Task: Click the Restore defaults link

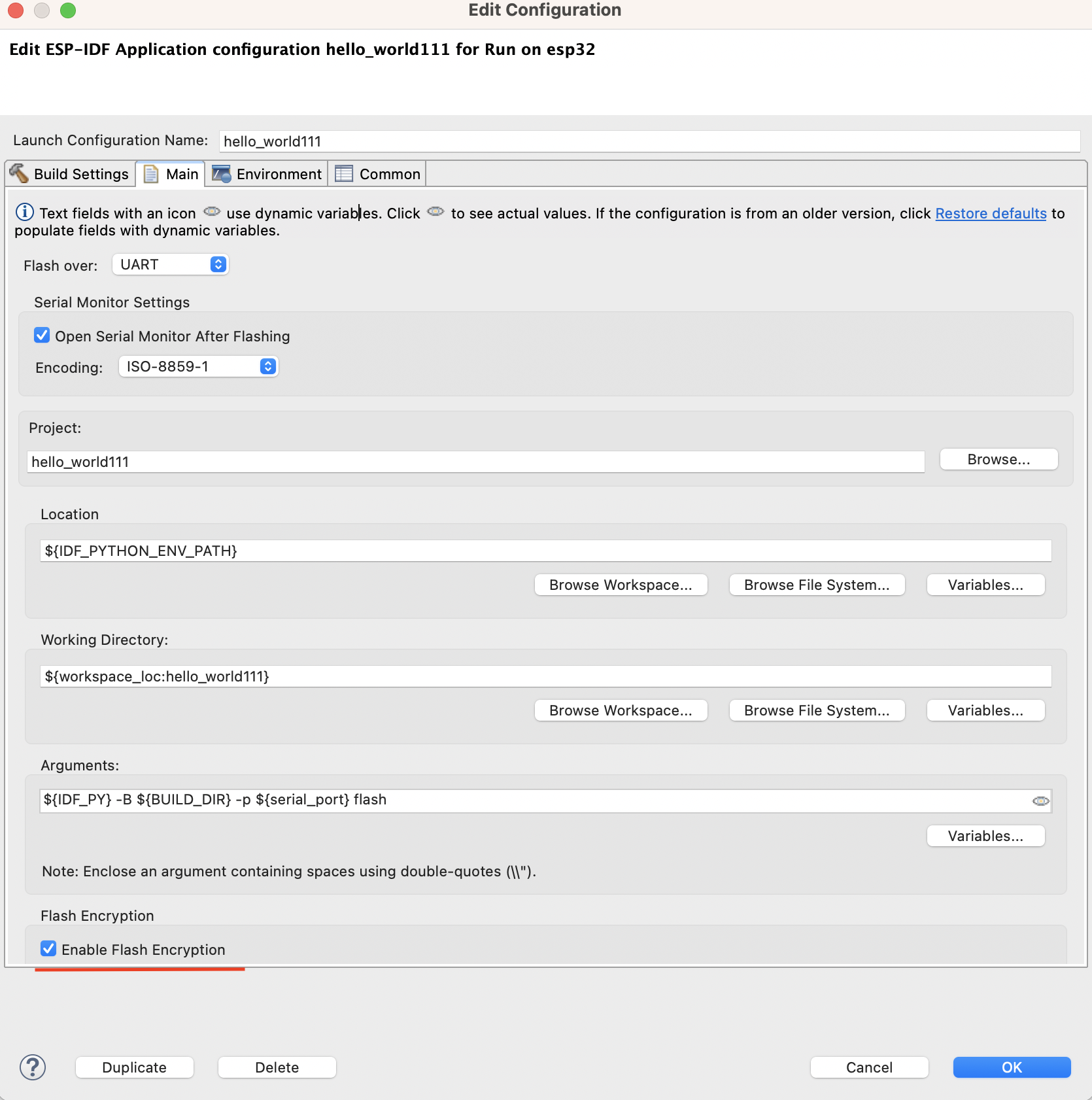Action: (x=990, y=213)
